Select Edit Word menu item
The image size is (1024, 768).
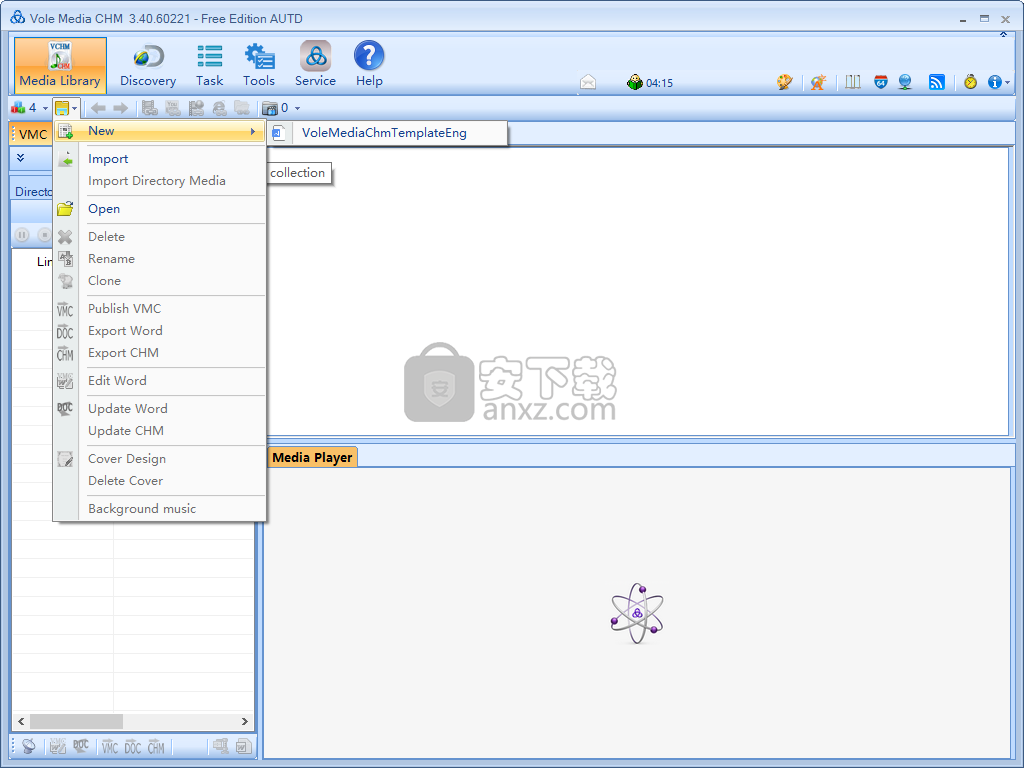tap(159, 381)
